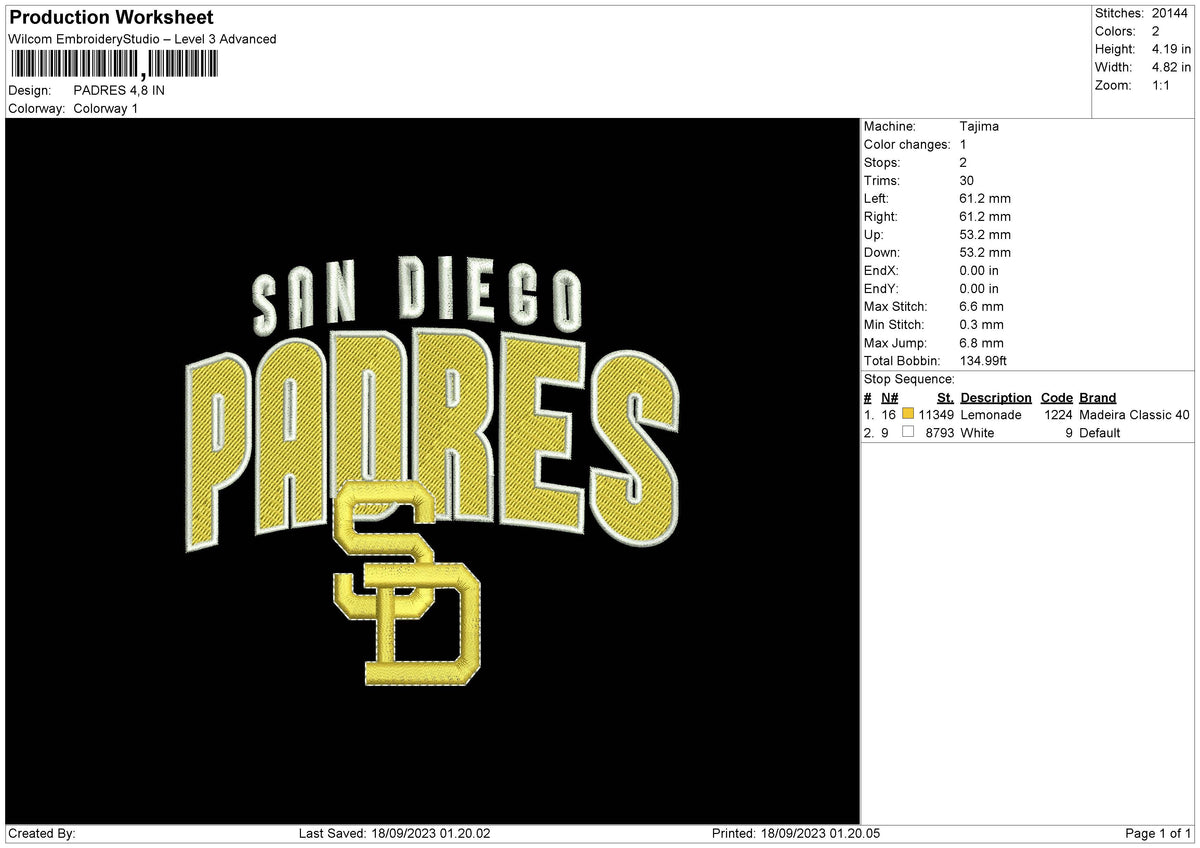1200x848 pixels.
Task: Click 'Lemonade' in stop sequence
Action: (x=991, y=415)
